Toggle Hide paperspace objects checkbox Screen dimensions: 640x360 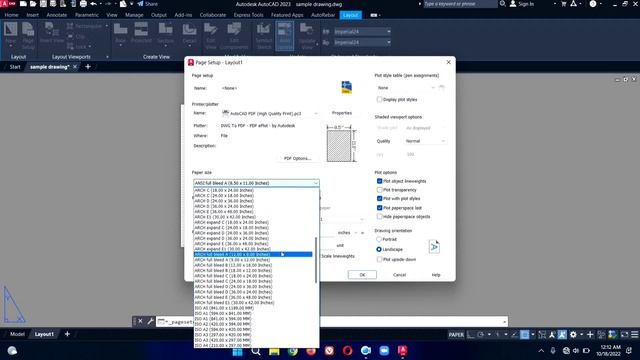point(379,217)
